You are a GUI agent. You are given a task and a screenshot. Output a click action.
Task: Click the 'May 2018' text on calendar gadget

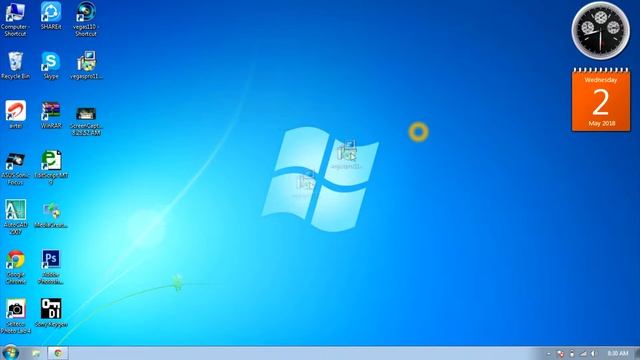[x=602, y=123]
